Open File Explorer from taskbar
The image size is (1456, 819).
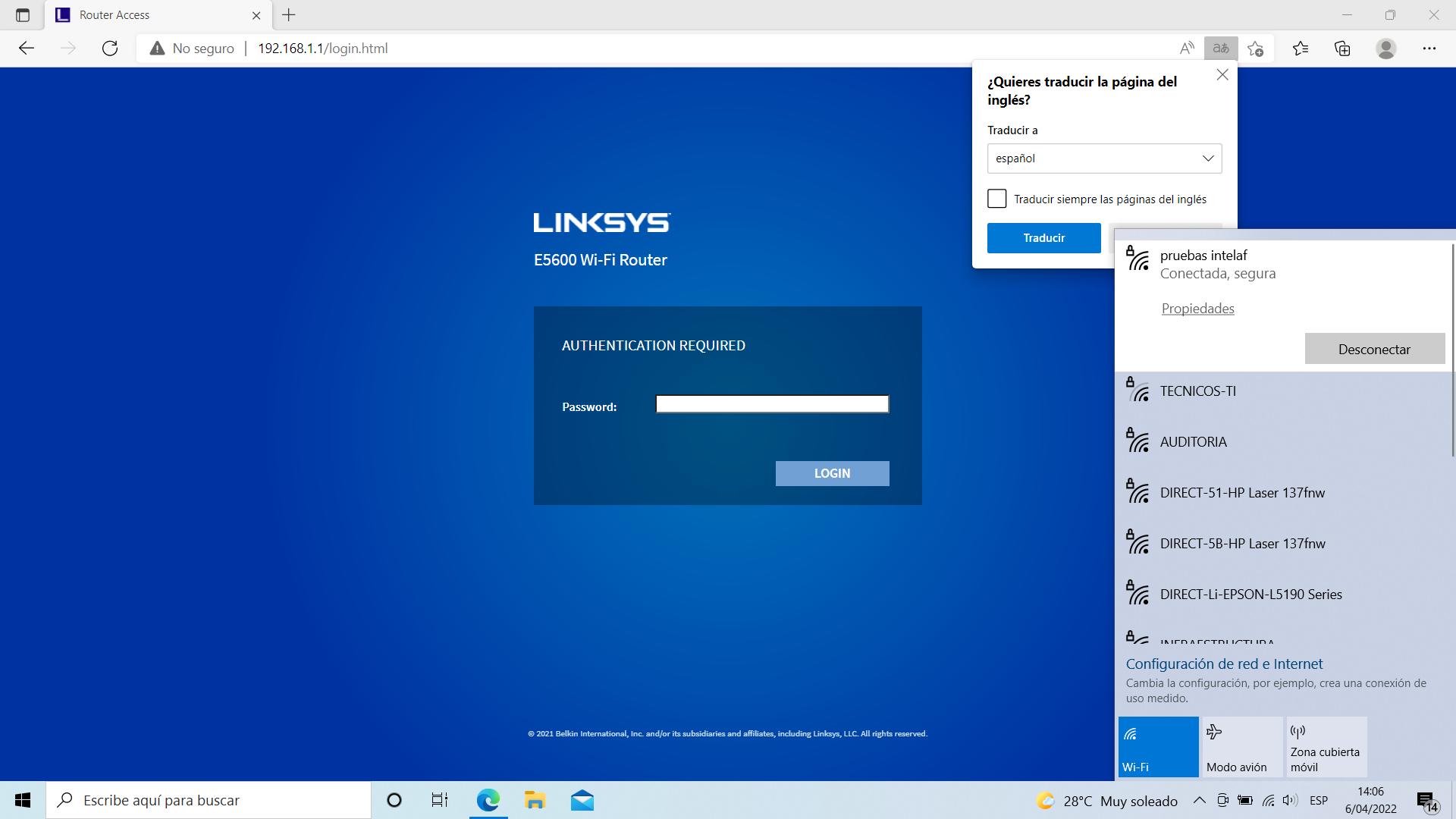[535, 800]
